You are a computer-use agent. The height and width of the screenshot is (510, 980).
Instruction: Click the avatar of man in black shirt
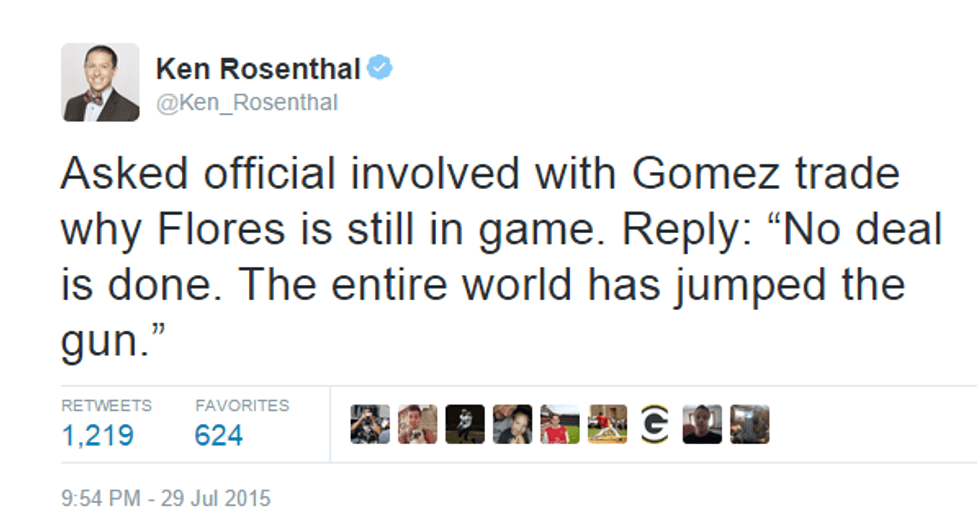tap(702, 424)
